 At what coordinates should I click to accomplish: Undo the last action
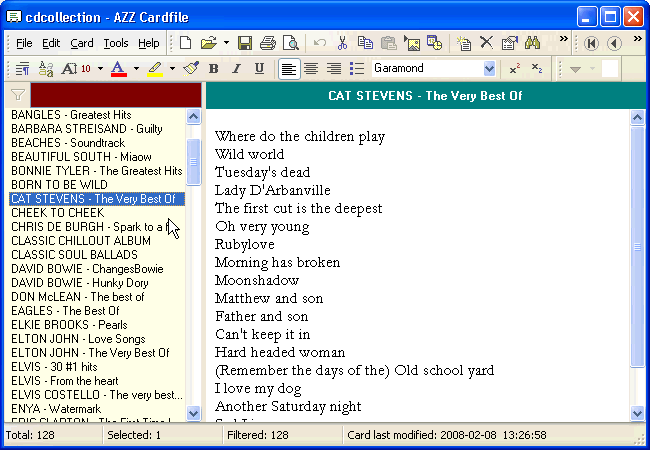pos(320,43)
